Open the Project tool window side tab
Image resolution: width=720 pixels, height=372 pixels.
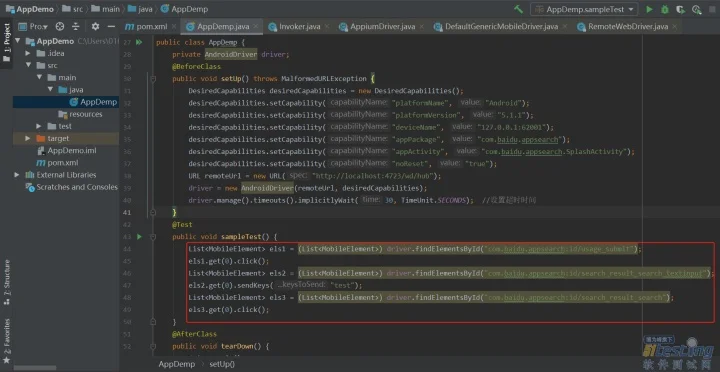click(6, 43)
